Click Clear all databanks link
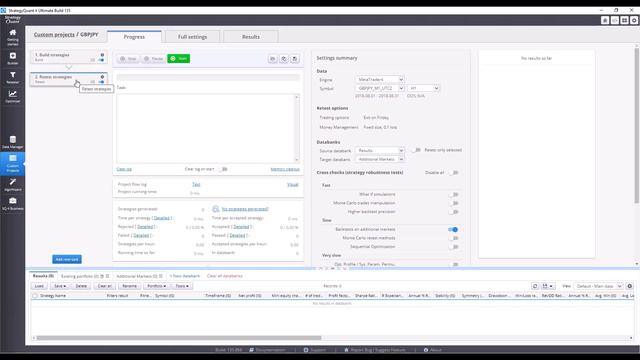Image resolution: width=640 pixels, height=360 pixels. pos(224,276)
